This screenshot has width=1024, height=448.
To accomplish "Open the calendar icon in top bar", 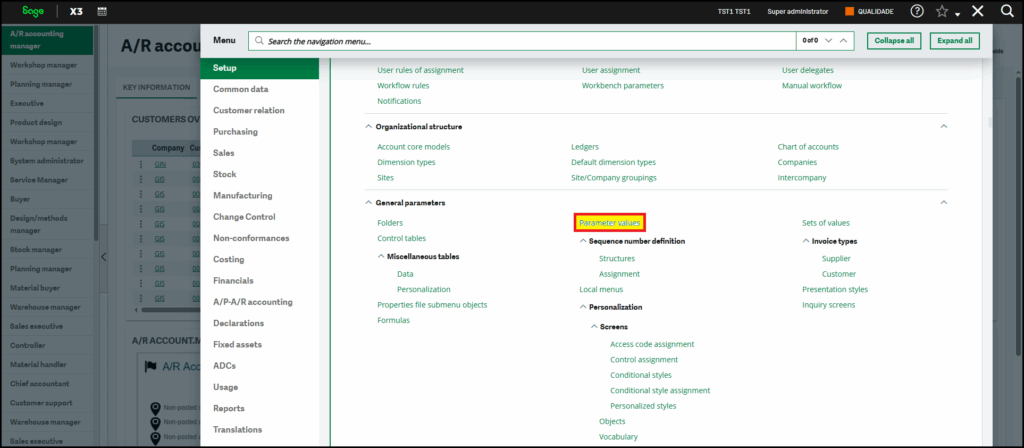I will click(103, 11).
